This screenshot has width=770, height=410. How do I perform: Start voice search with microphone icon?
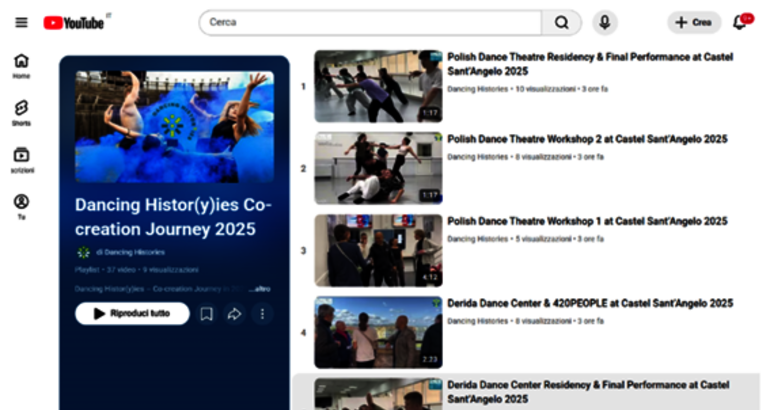pyautogui.click(x=604, y=22)
